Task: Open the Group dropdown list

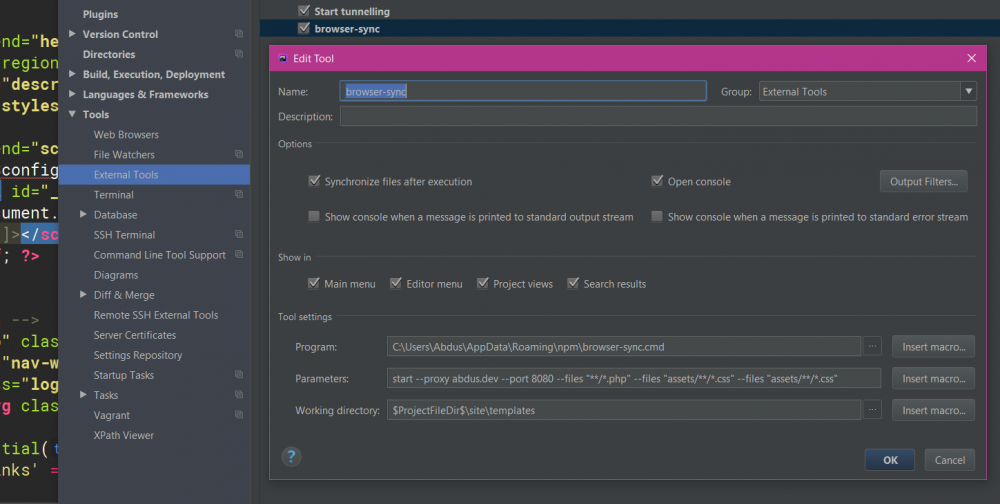Action: point(967,91)
